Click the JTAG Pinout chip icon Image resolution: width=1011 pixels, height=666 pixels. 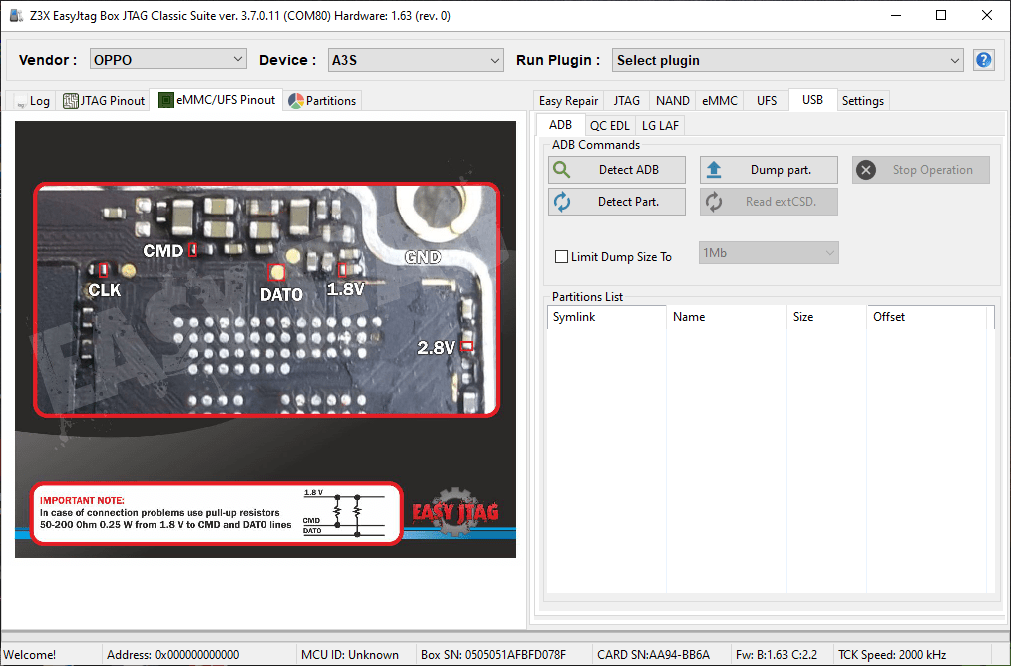click(x=70, y=101)
